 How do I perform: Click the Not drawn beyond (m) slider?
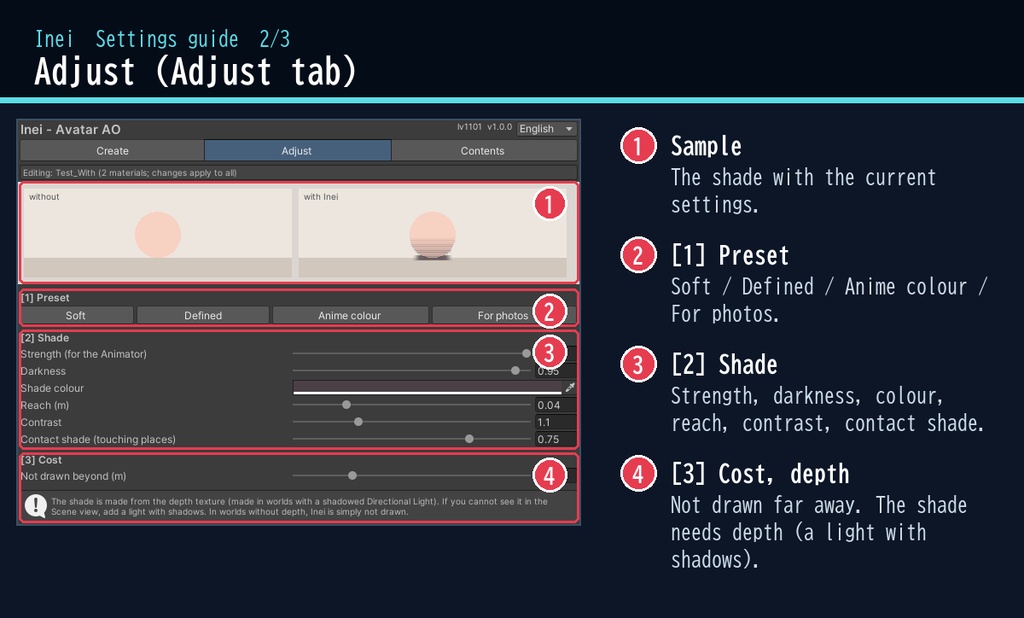(411, 476)
